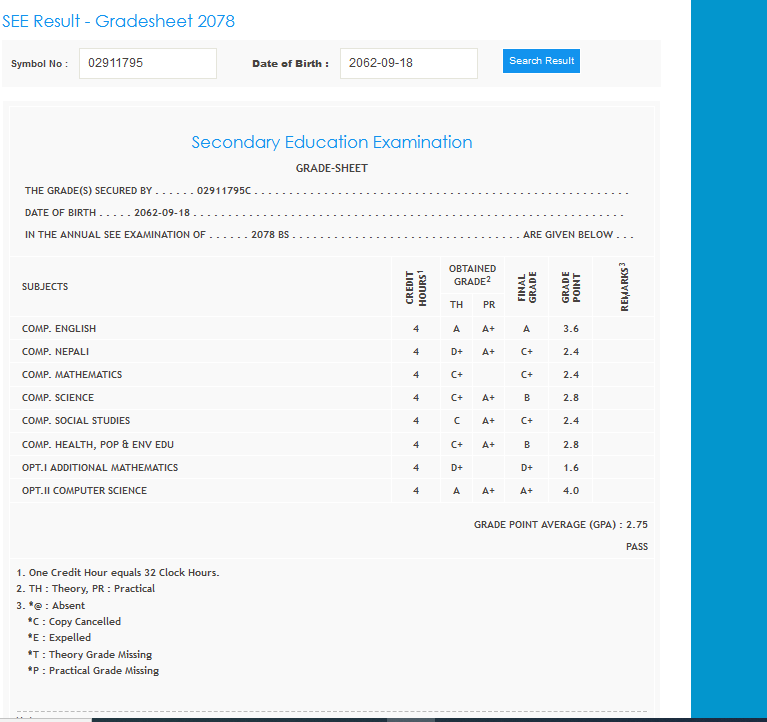Click the GRADE POINT column header
767x722 pixels.
[x=571, y=287]
